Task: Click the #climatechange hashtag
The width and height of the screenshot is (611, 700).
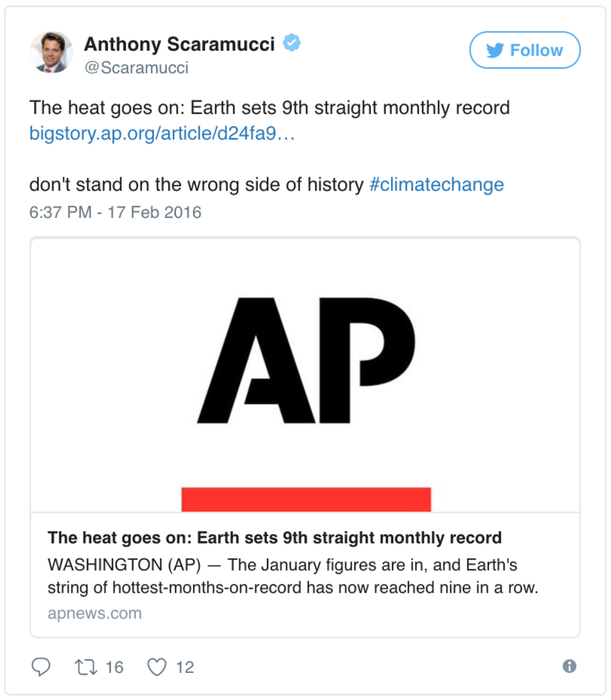Action: click(x=436, y=185)
